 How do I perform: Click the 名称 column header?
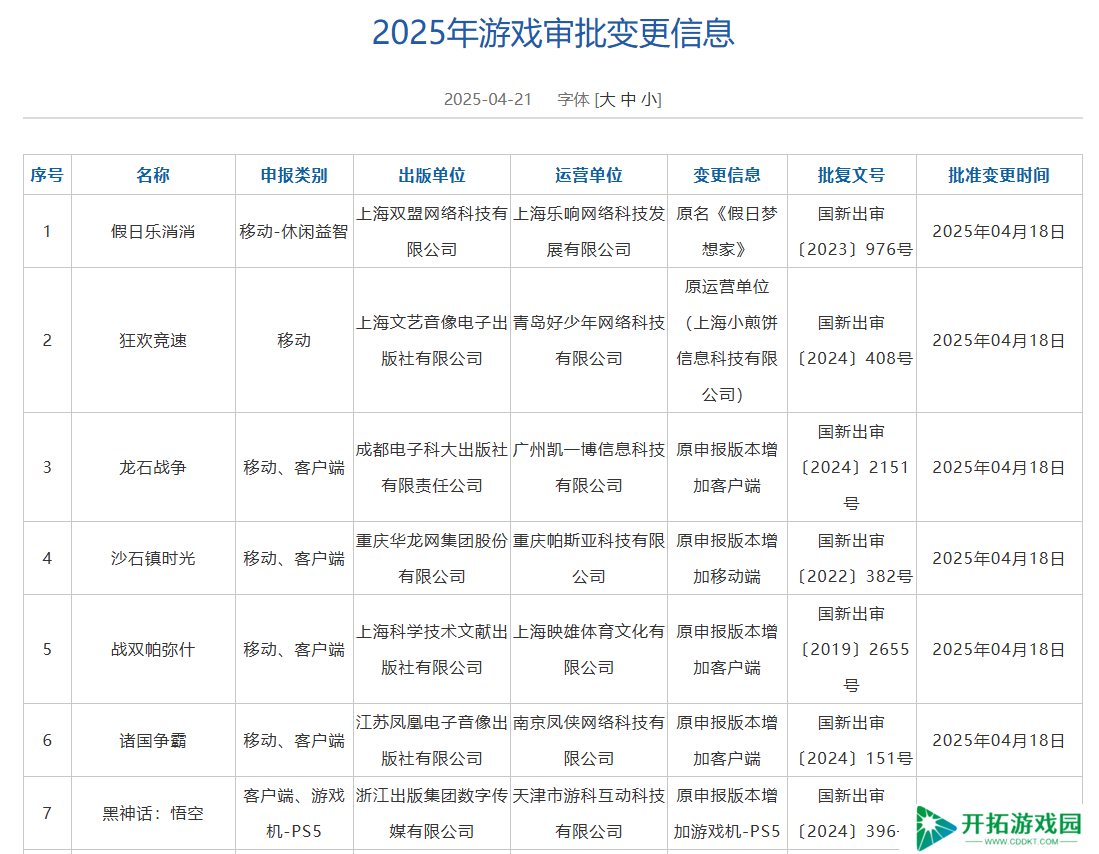(x=153, y=175)
